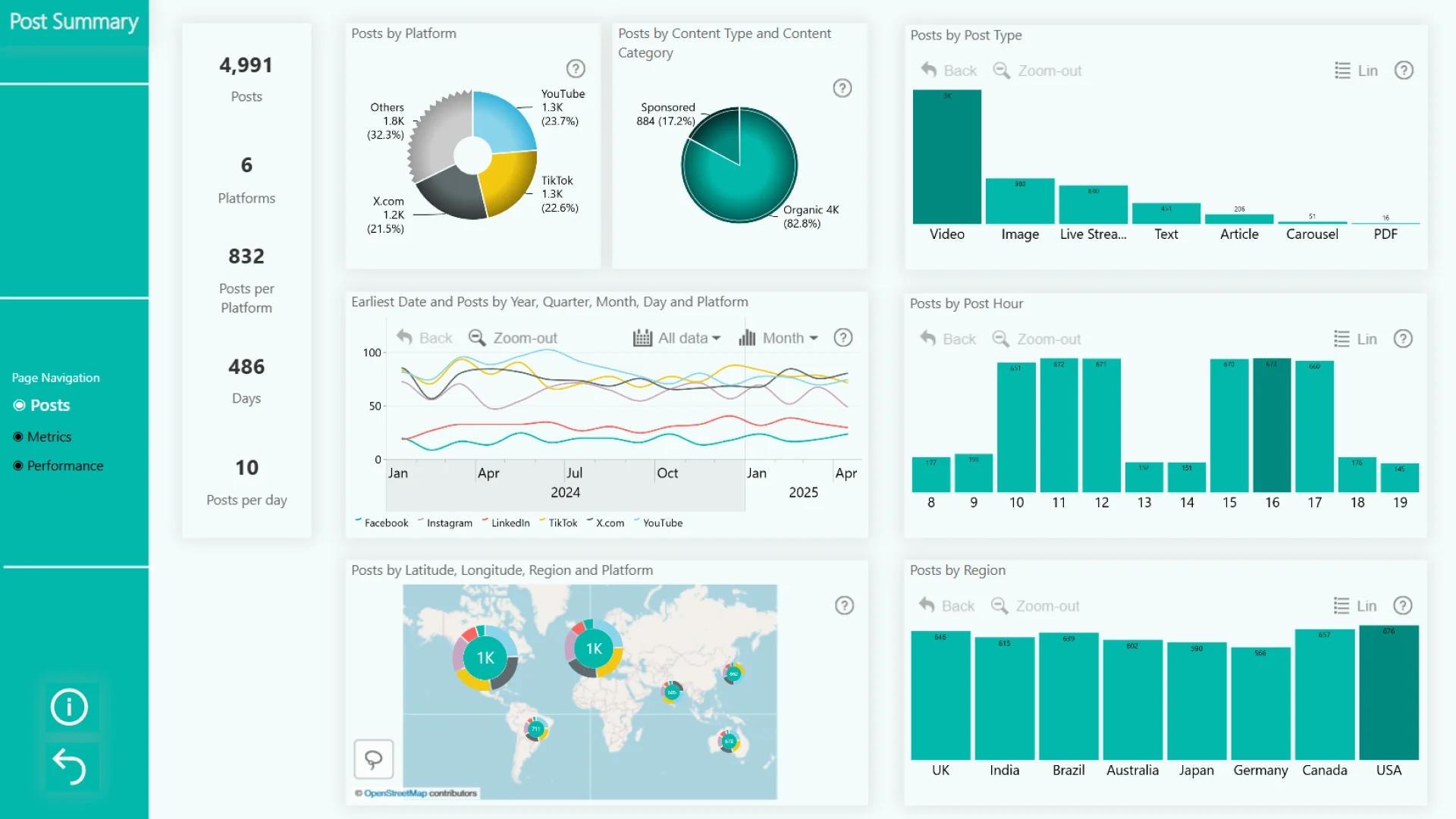
Task: Open the OpenStreetMap attribution link
Action: click(x=395, y=793)
